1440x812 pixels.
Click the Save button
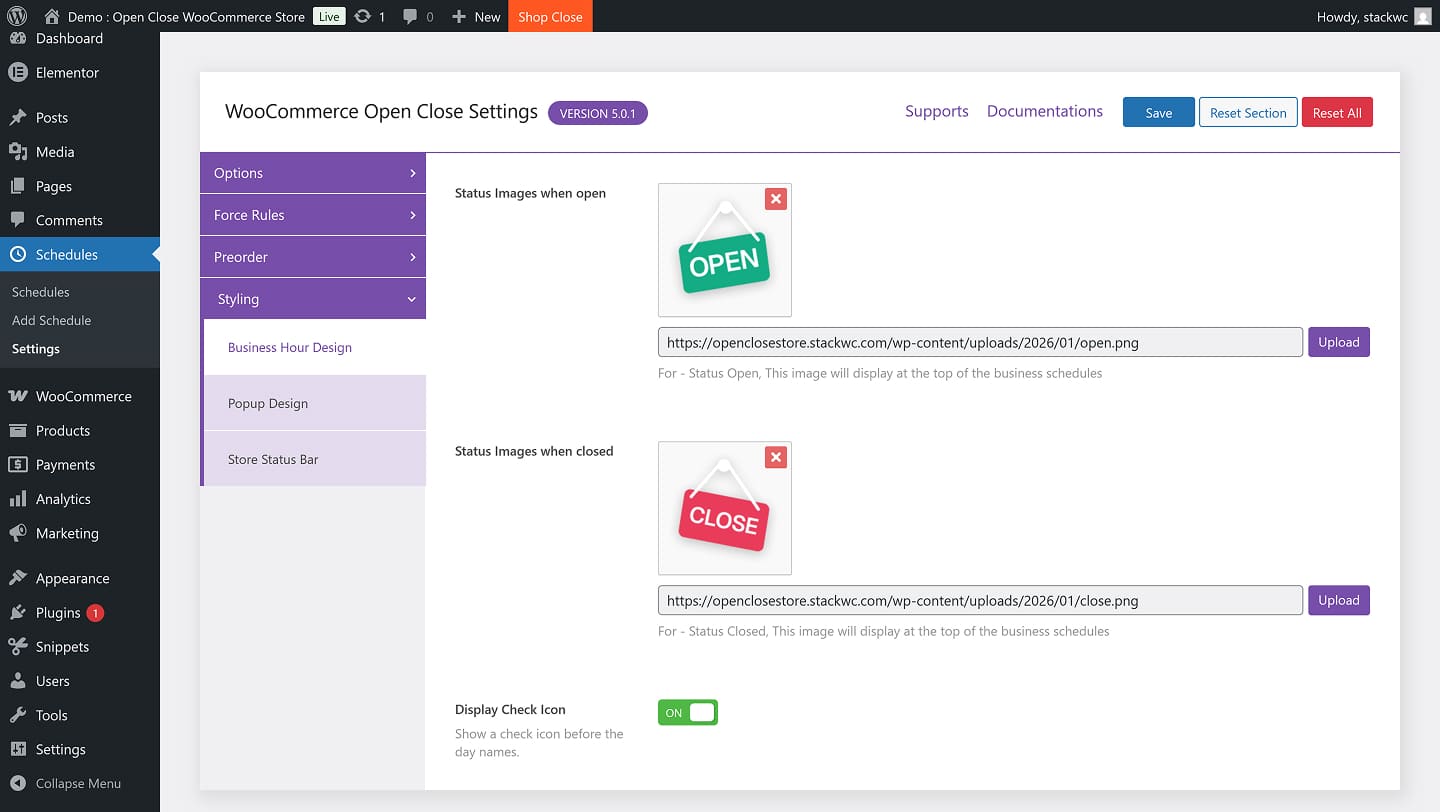1159,112
